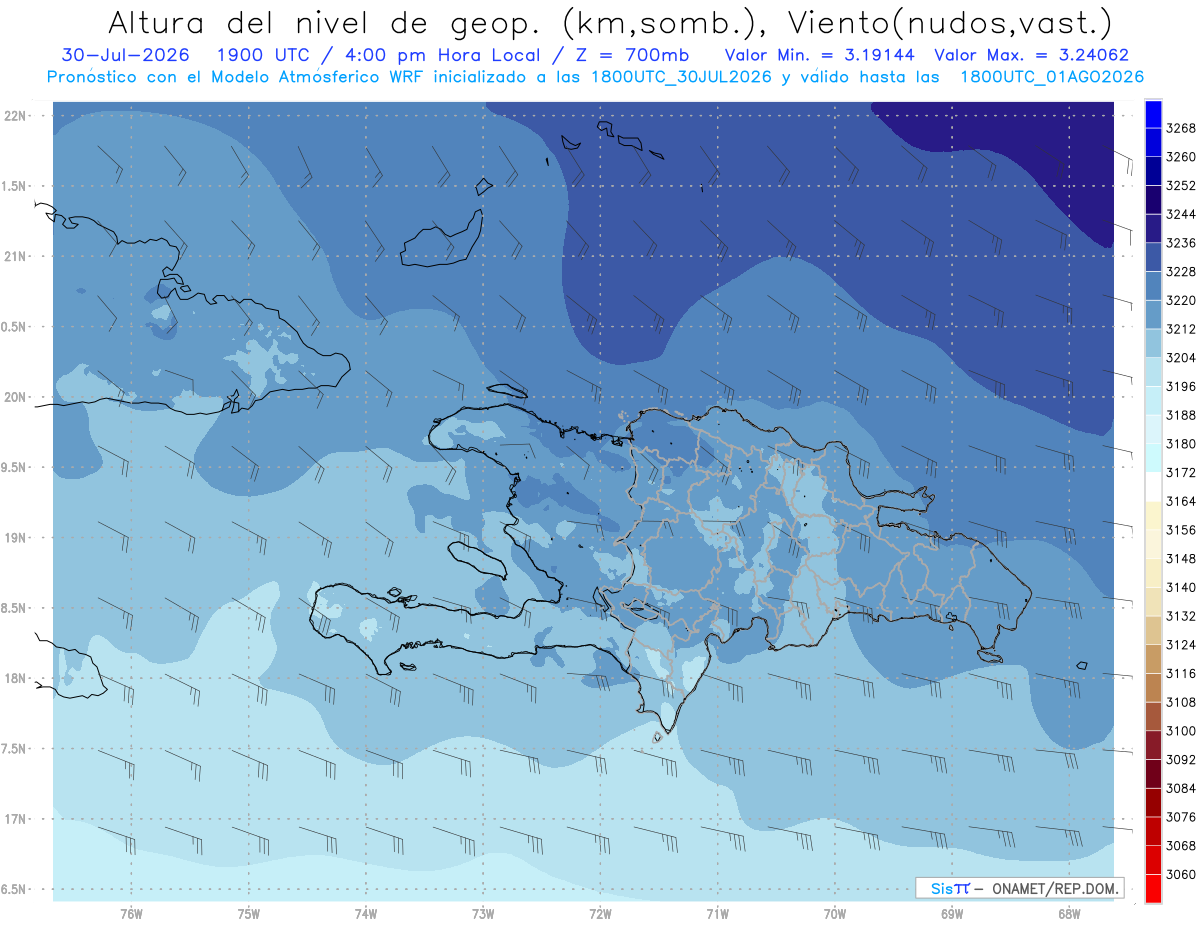Viewport: 1200px width, 927px height.
Task: Click 'Valor Max. = 3.24062'
Action: click(1032, 55)
